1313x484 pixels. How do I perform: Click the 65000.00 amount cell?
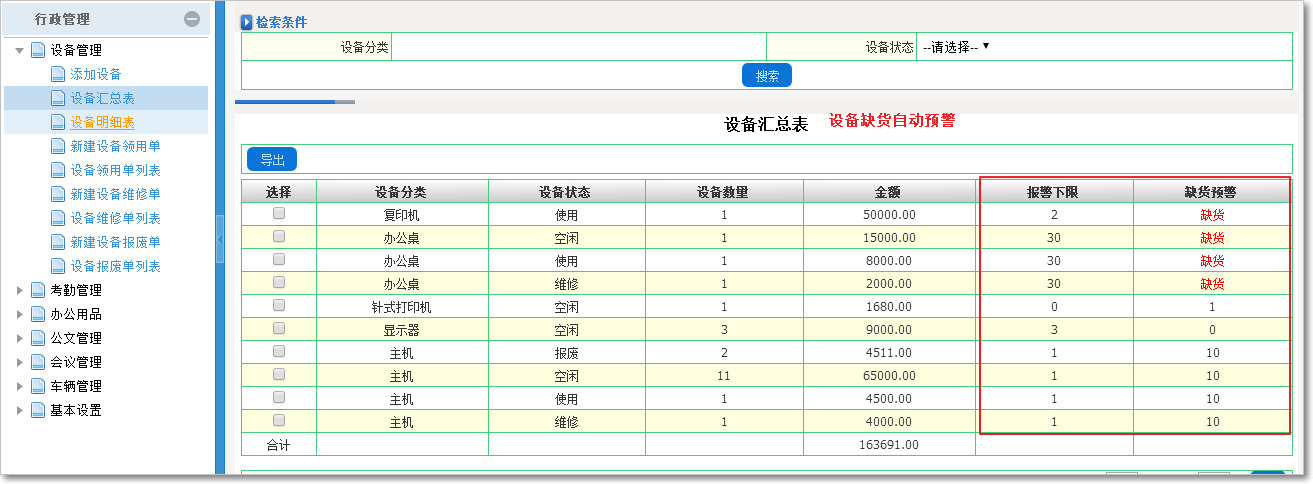click(889, 376)
